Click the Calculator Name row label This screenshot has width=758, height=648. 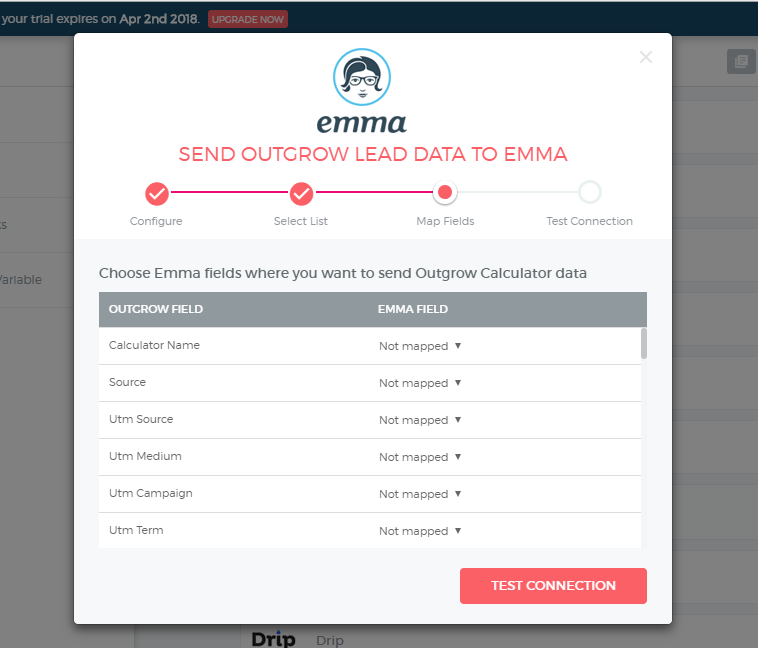(154, 345)
